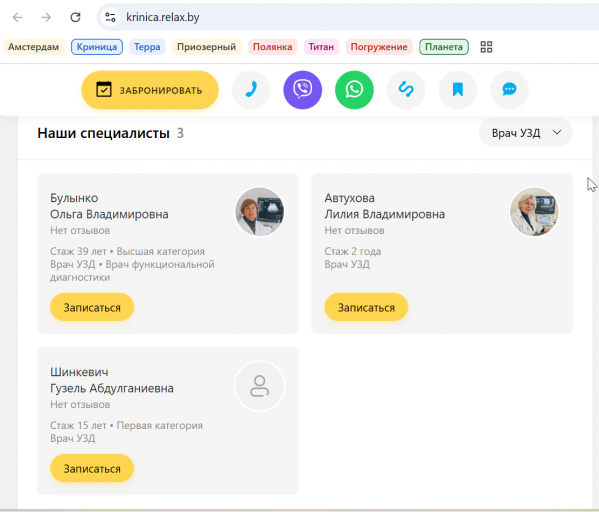Open the Титан tab group

pyautogui.click(x=321, y=47)
